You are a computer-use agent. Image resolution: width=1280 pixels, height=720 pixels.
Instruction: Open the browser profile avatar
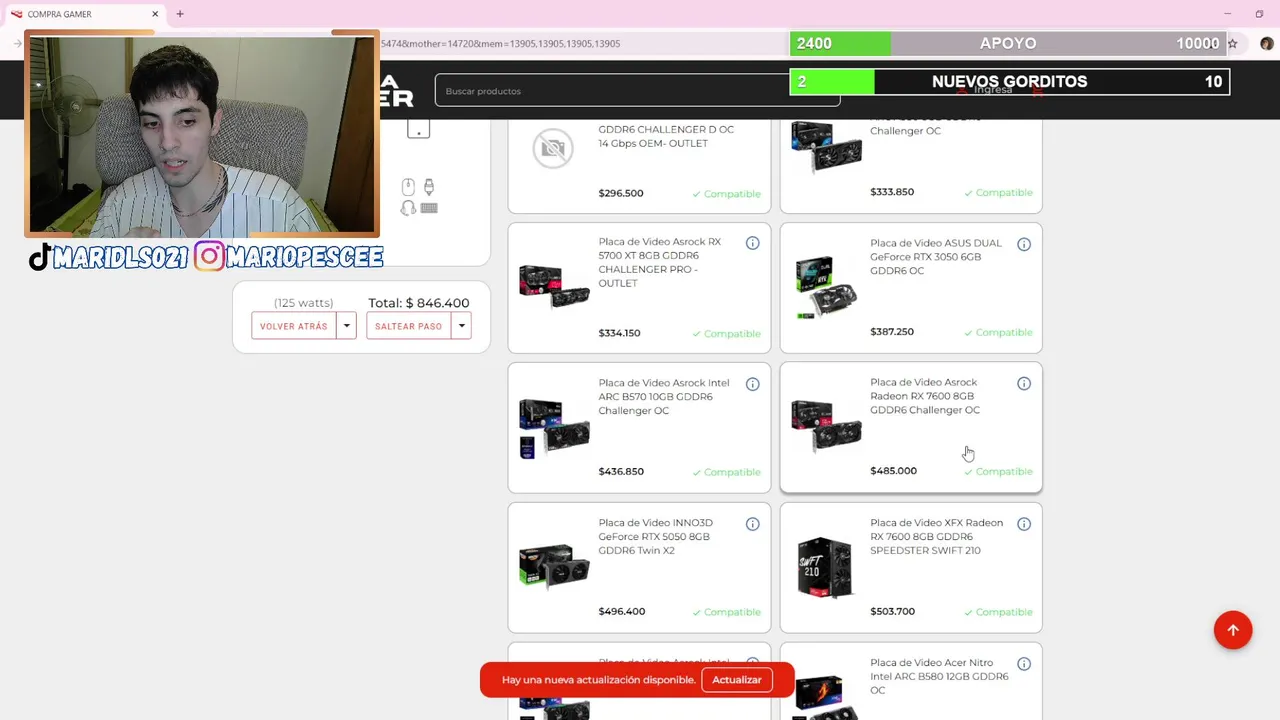(x=1266, y=44)
